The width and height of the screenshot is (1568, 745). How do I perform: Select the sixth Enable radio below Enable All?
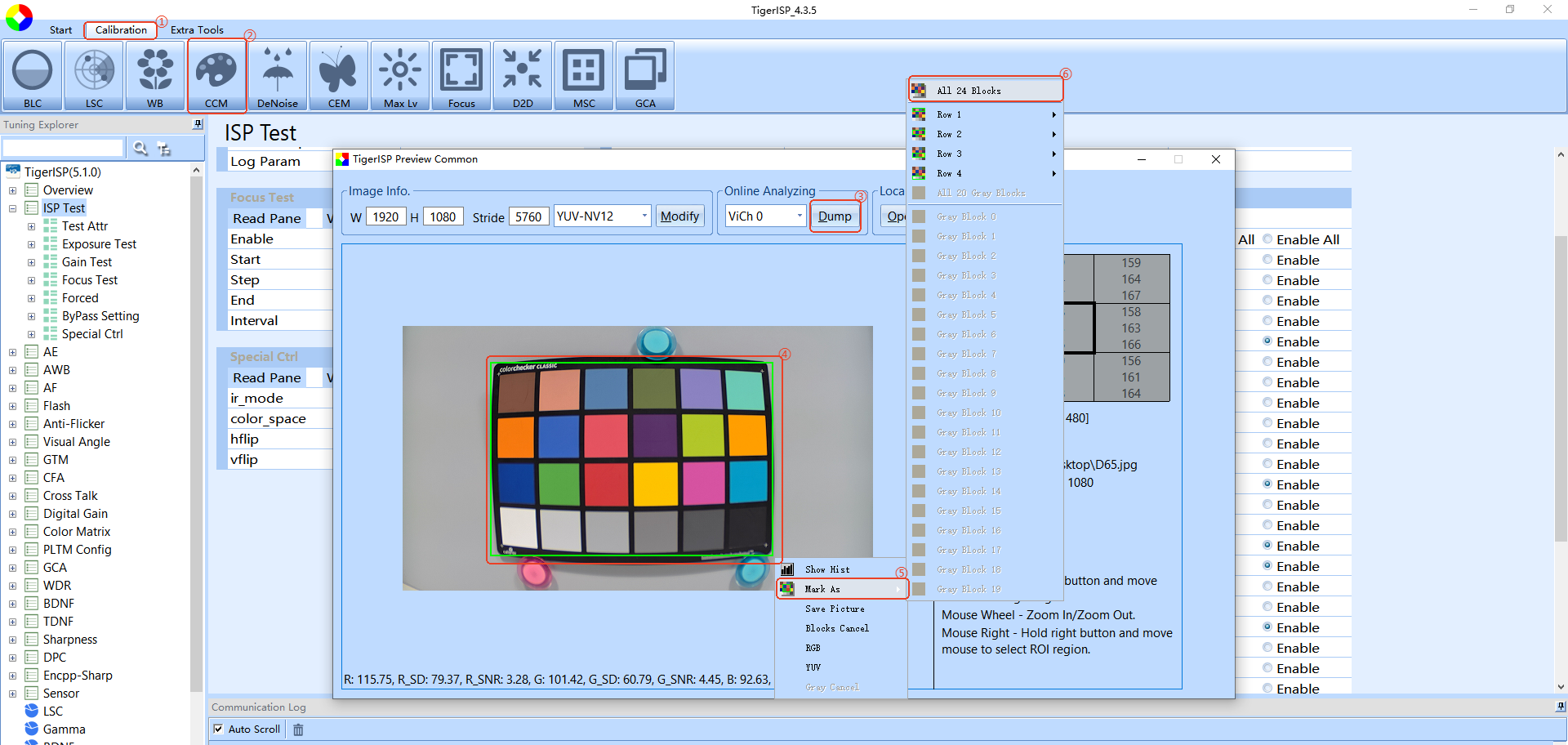[x=1267, y=362]
